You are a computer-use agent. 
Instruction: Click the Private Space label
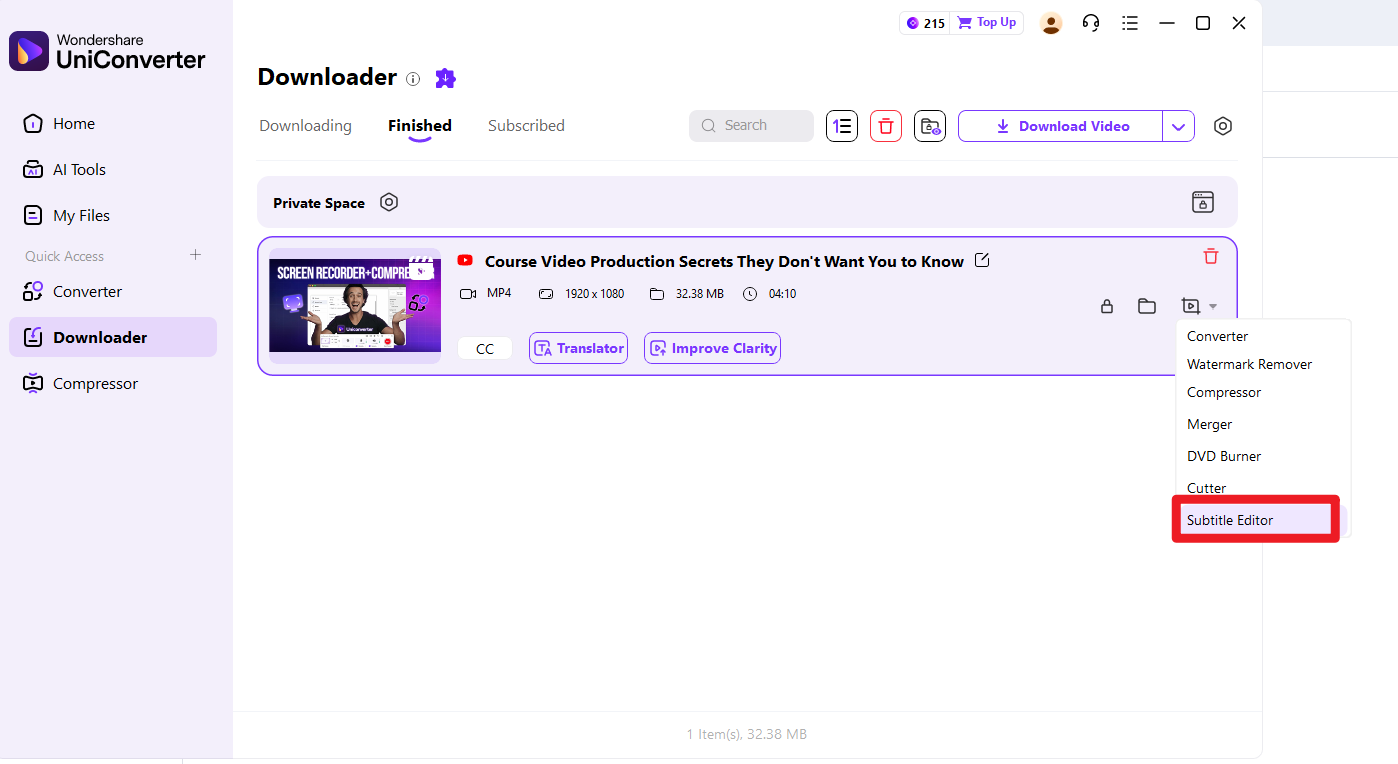[x=319, y=203]
